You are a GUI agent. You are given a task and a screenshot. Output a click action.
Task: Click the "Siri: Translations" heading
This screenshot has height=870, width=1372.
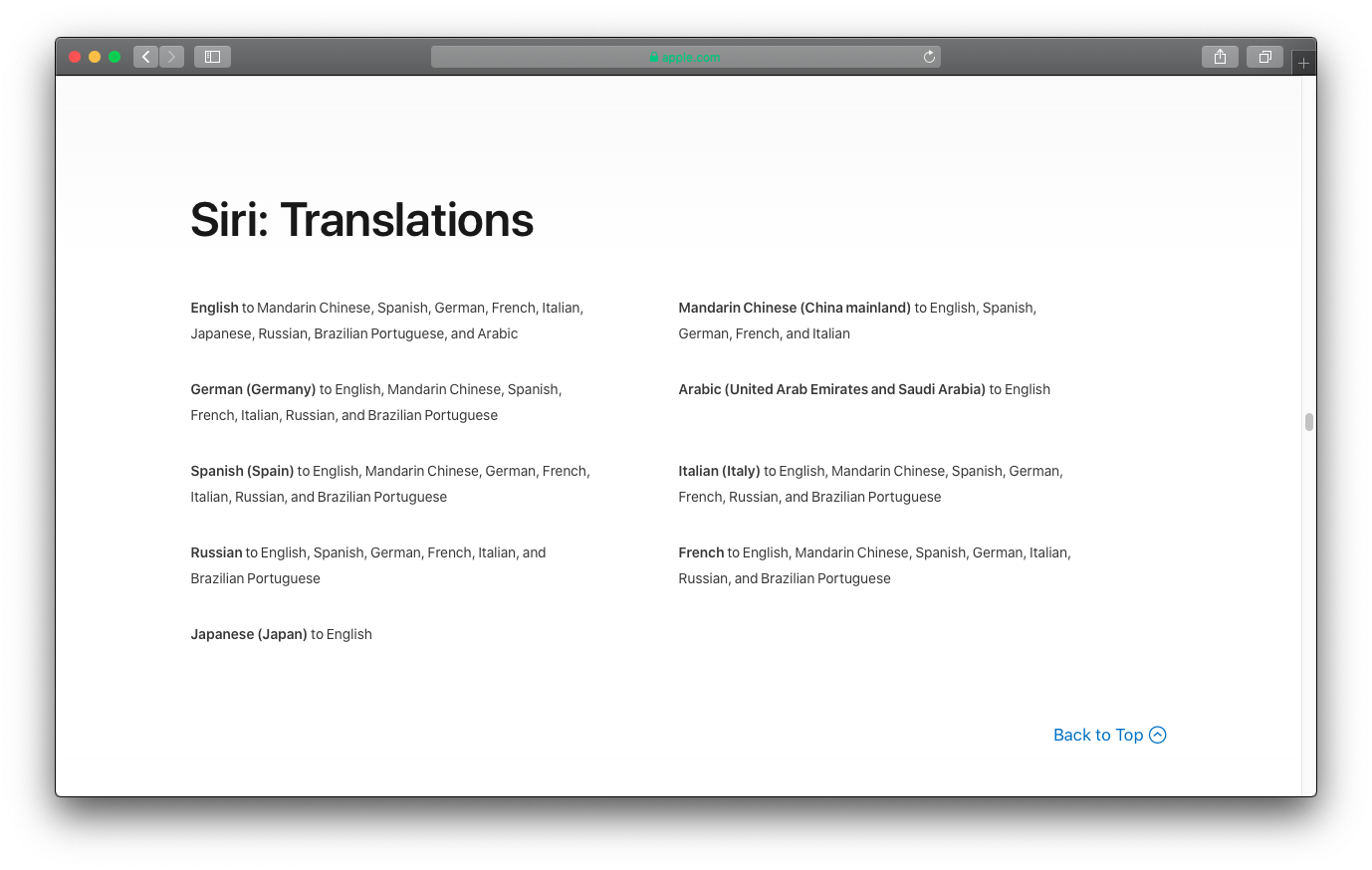tap(362, 220)
